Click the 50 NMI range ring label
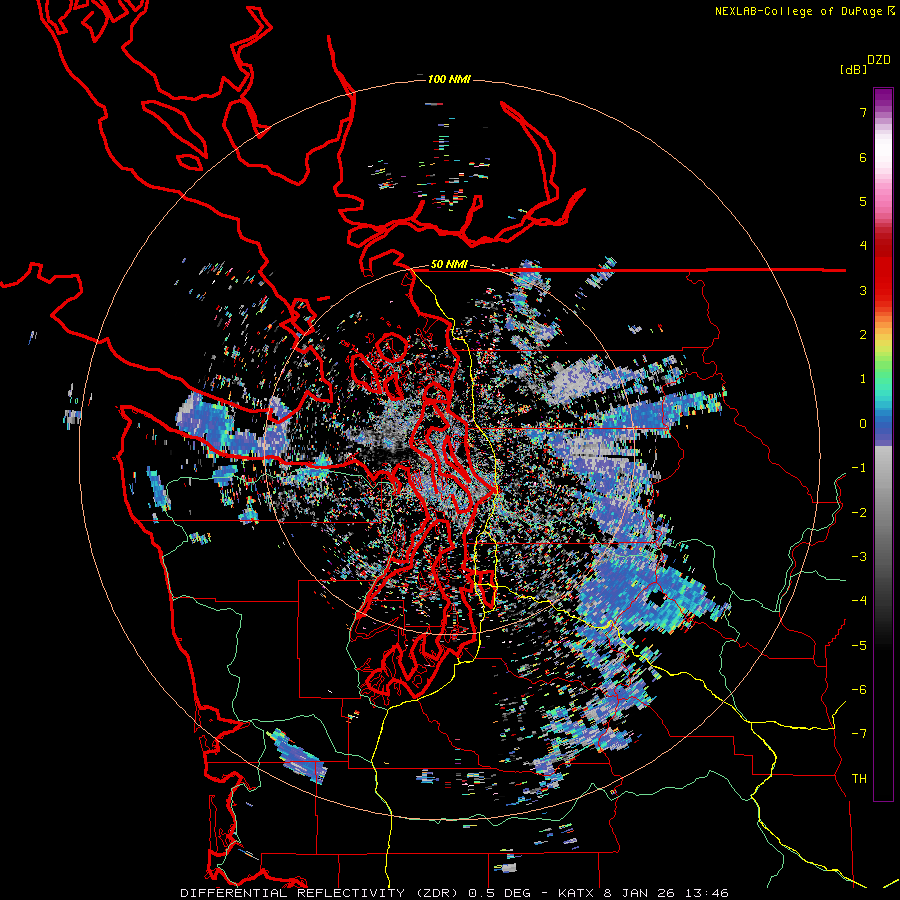 (x=449, y=265)
